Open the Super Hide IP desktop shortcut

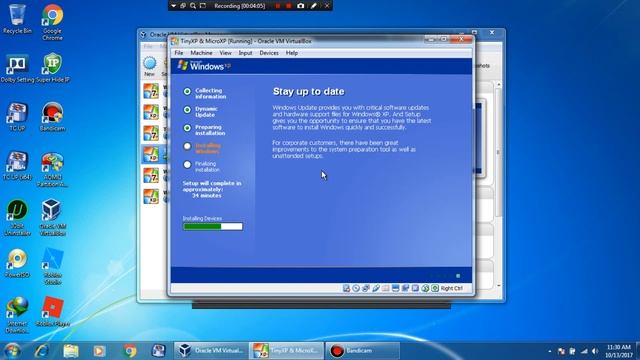pyautogui.click(x=52, y=68)
